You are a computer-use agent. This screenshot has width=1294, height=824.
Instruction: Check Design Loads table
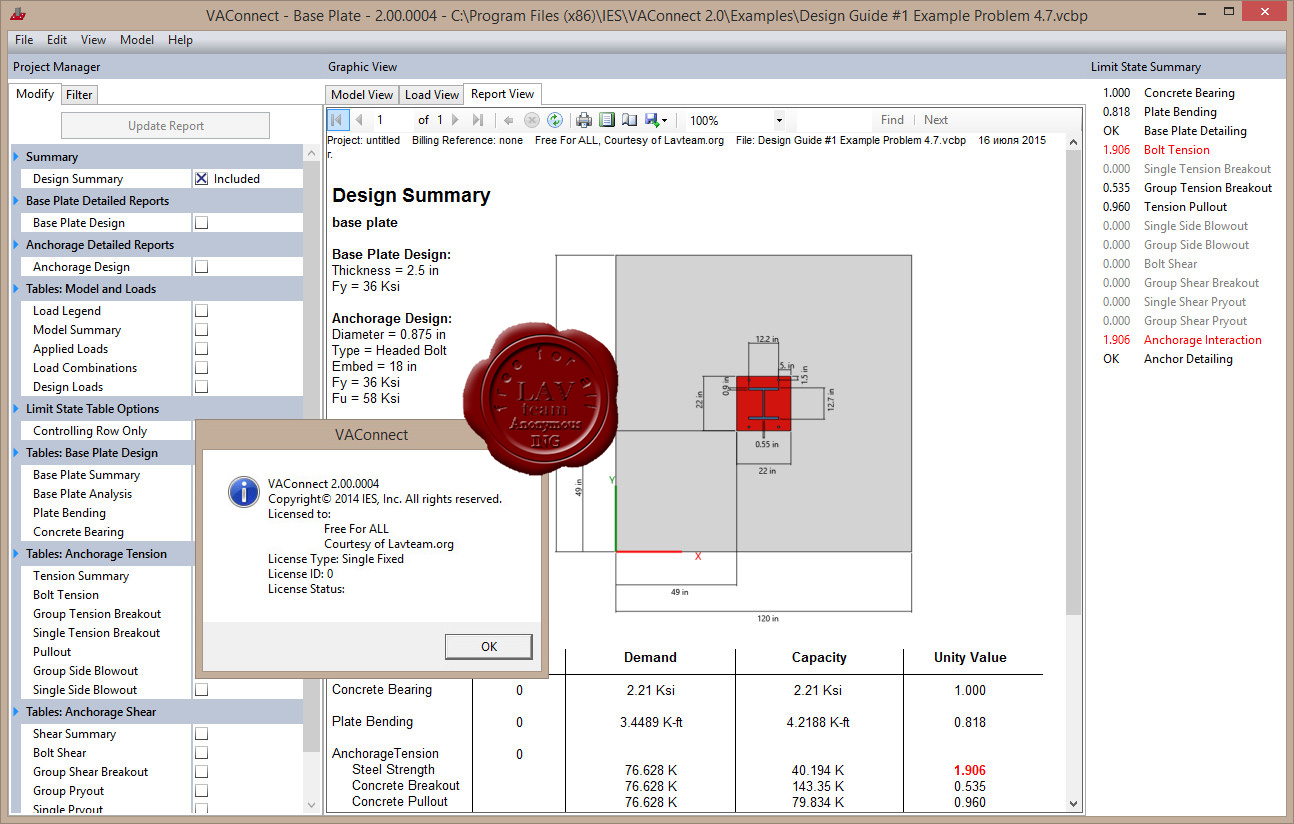(x=202, y=387)
